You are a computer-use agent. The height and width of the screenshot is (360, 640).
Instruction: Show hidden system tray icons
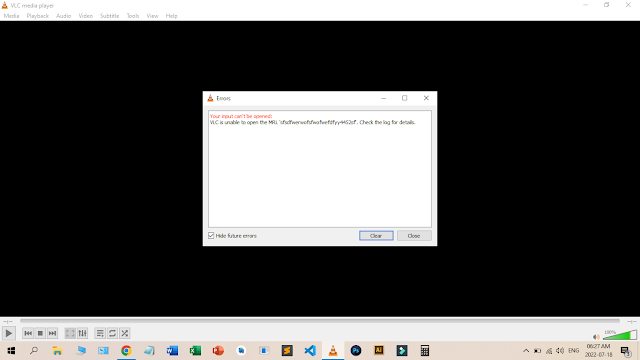point(526,351)
